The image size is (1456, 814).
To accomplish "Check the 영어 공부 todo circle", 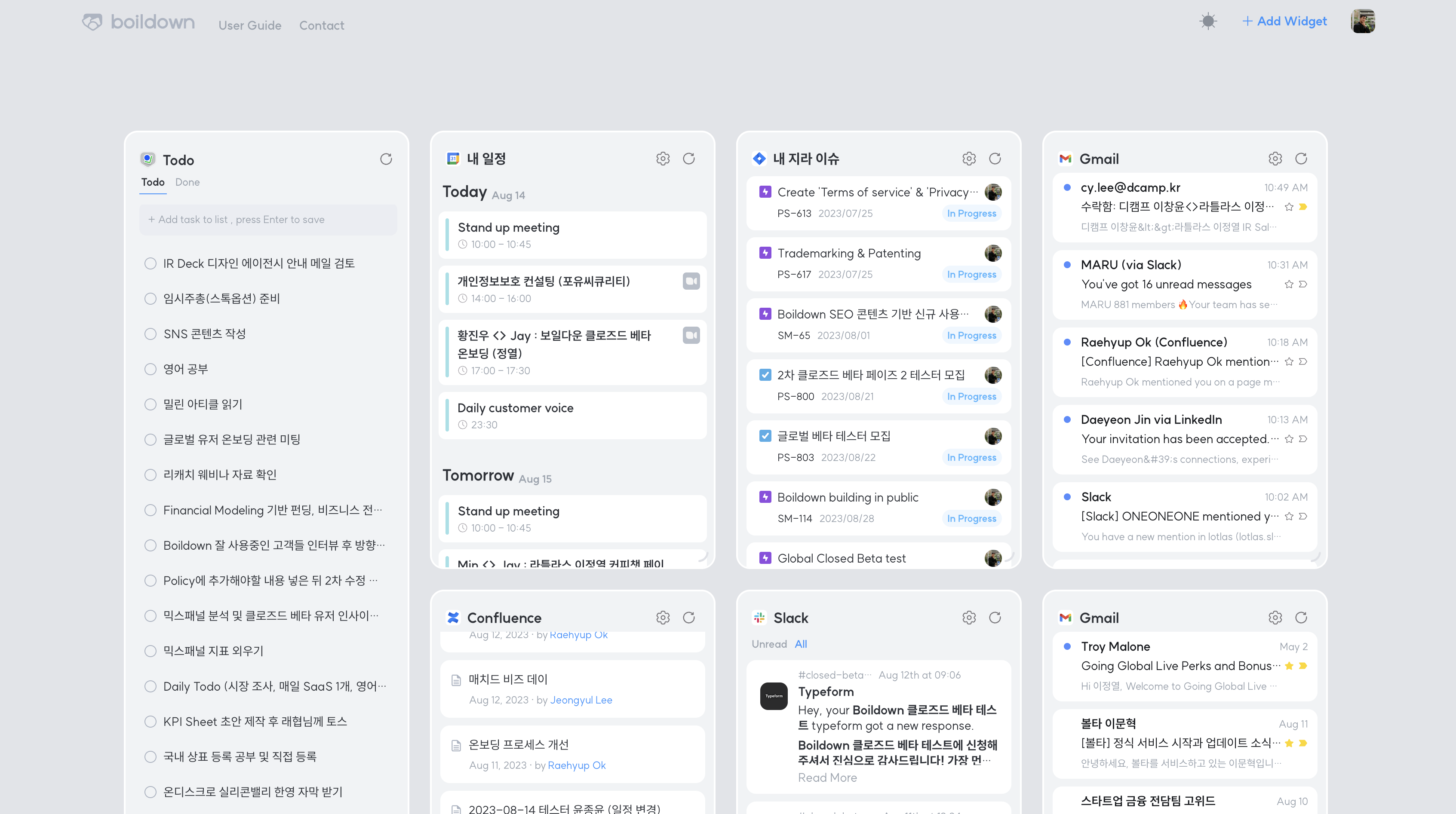I will click(x=151, y=369).
